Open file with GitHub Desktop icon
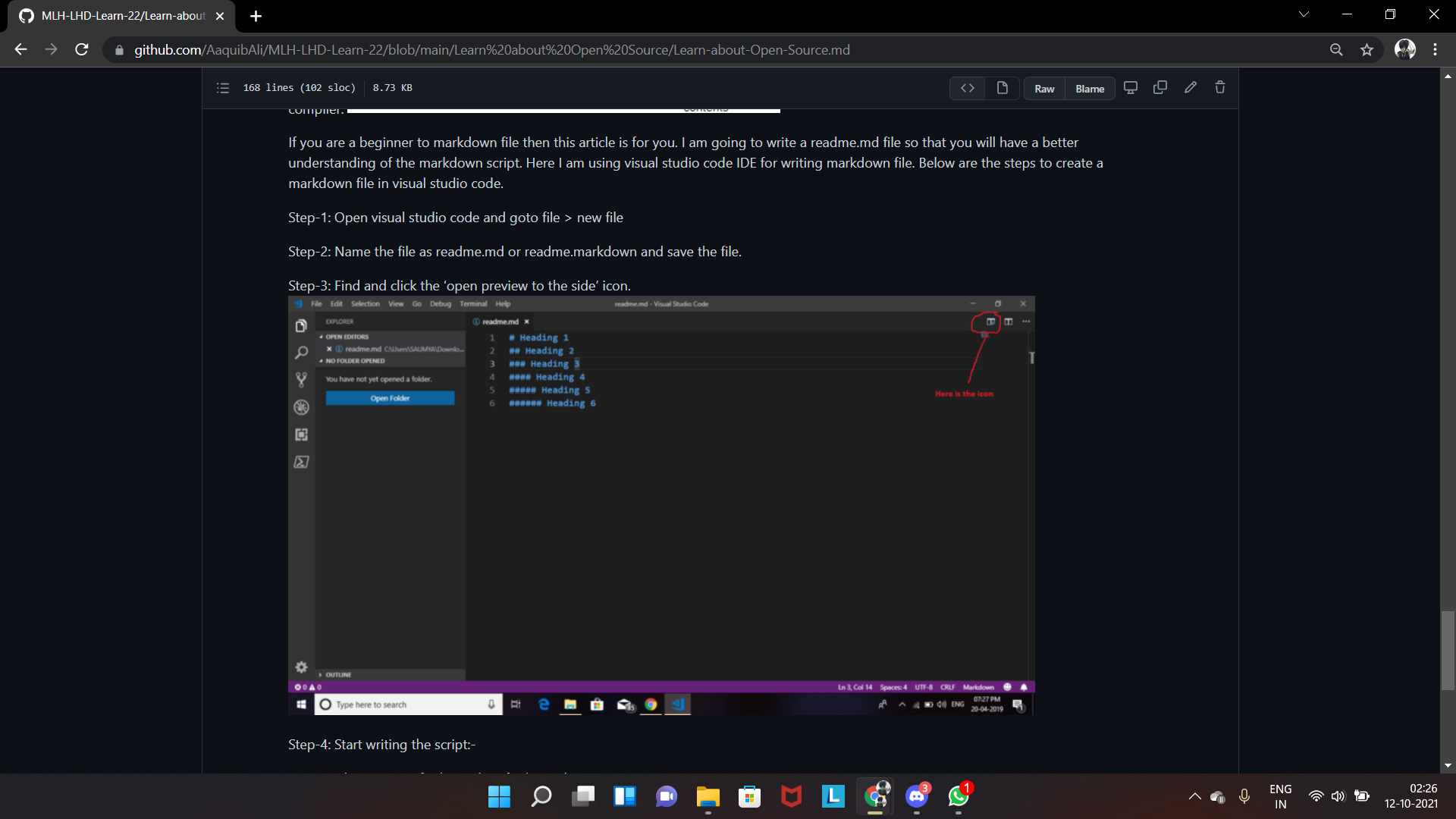 [1130, 88]
